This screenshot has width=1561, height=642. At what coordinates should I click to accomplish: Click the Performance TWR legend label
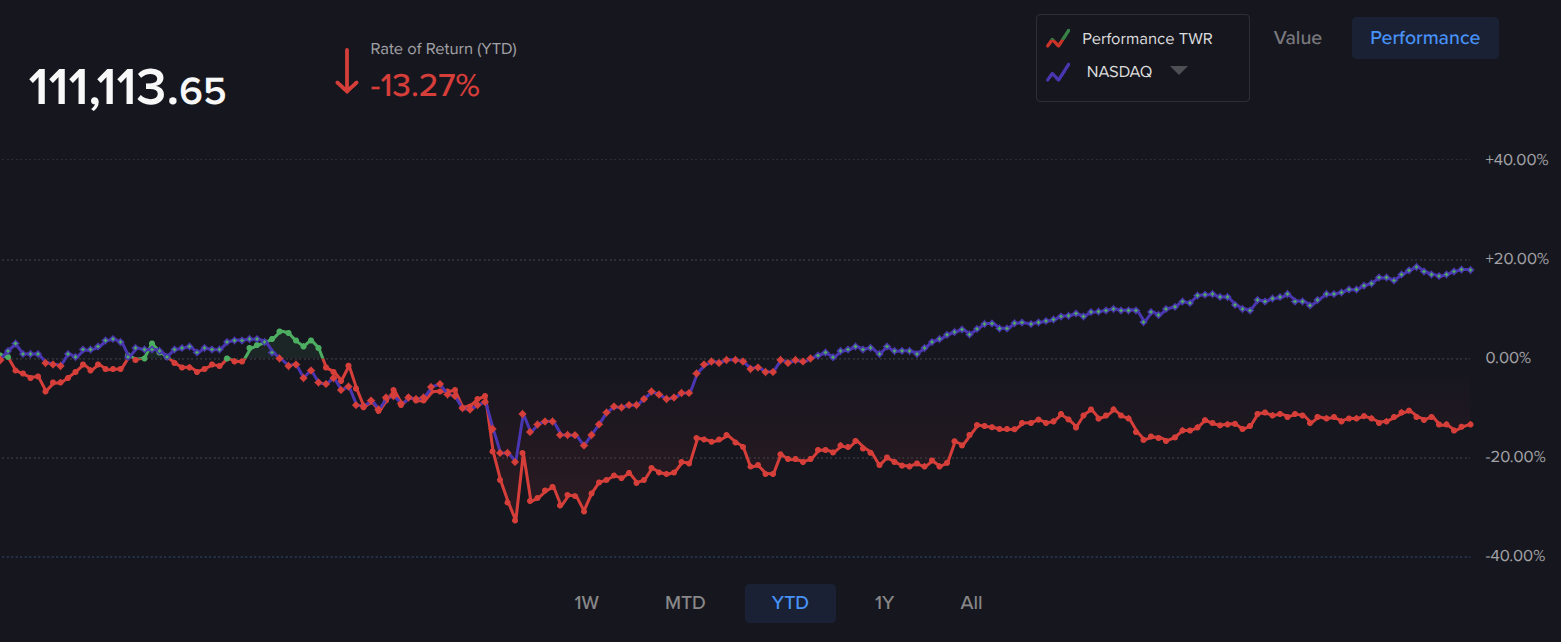pyautogui.click(x=1147, y=39)
